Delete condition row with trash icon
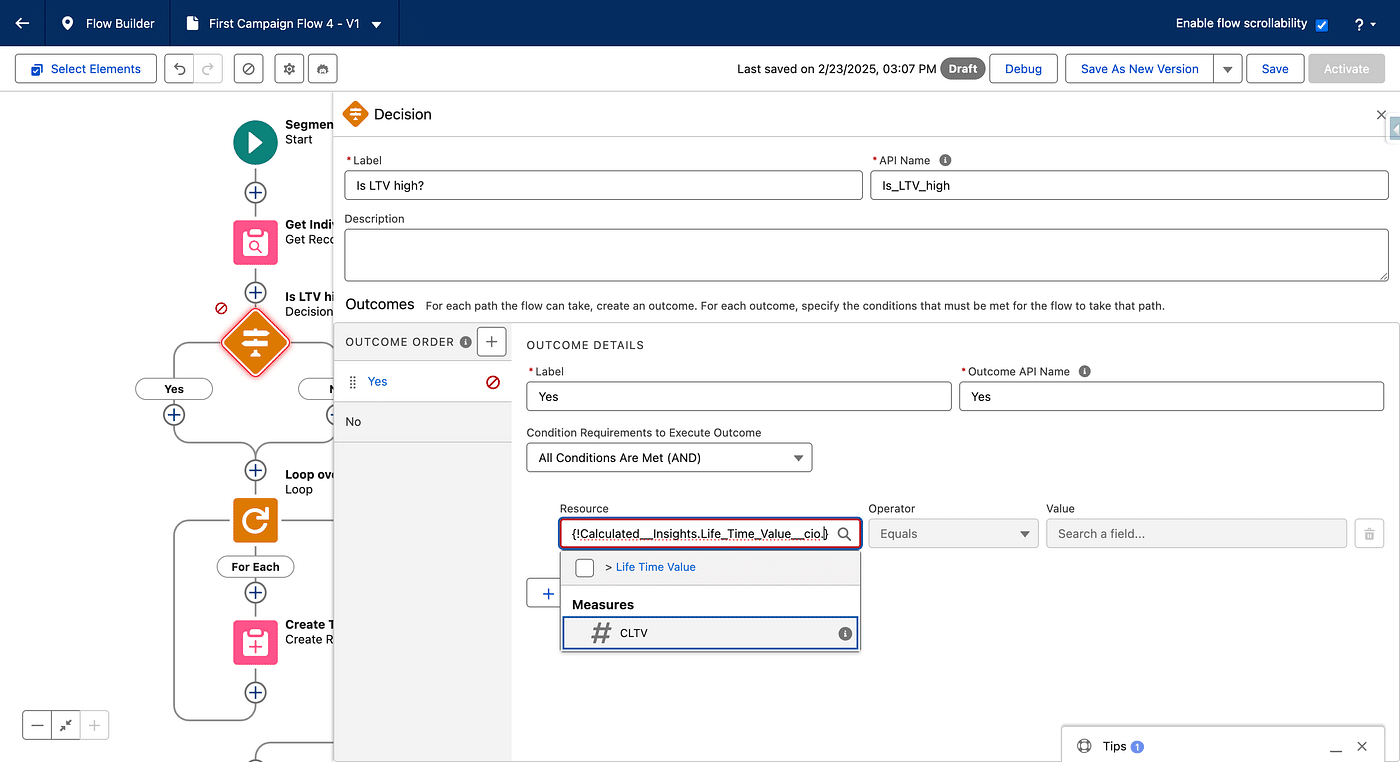 (1369, 534)
